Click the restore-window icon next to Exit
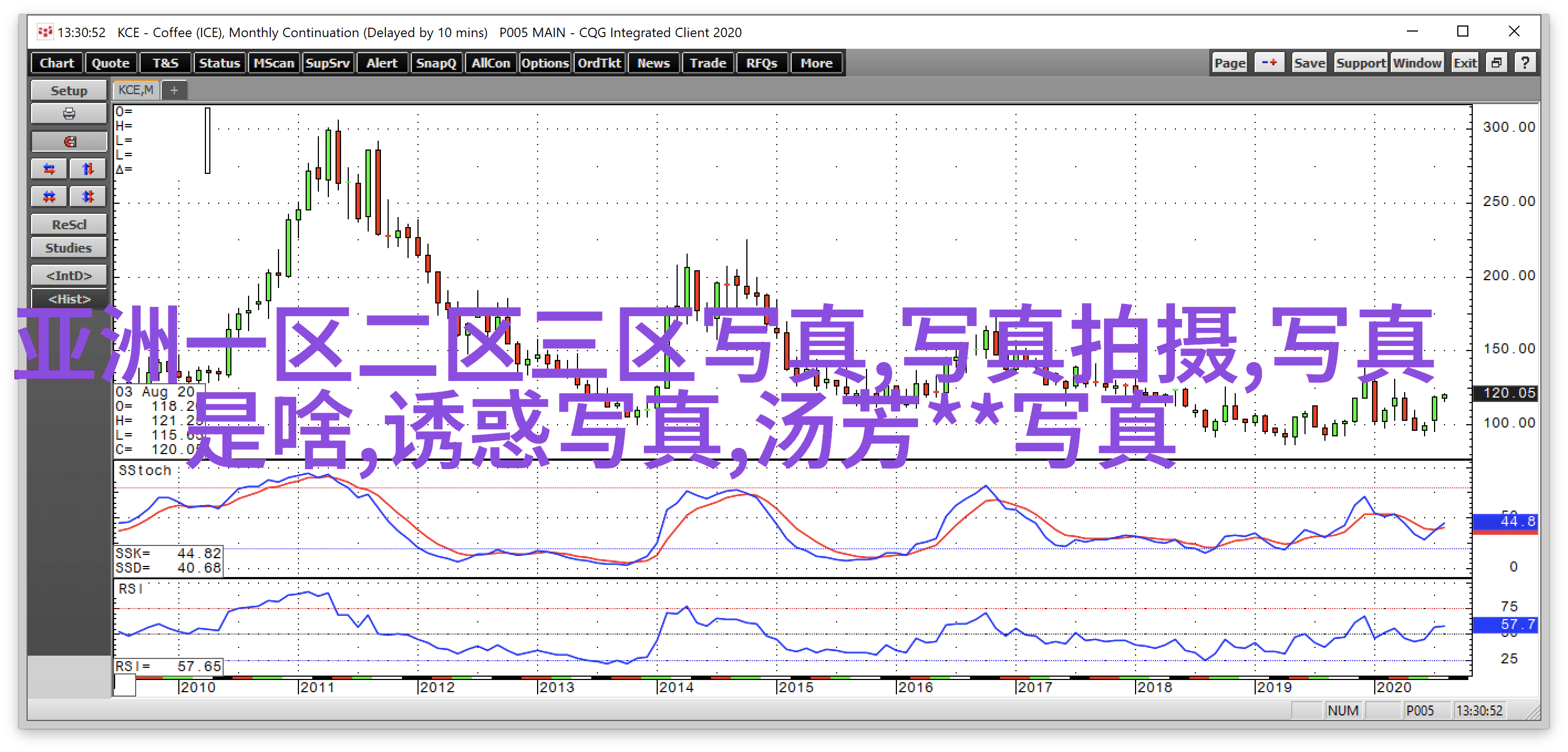1568x752 pixels. pyautogui.click(x=1496, y=63)
